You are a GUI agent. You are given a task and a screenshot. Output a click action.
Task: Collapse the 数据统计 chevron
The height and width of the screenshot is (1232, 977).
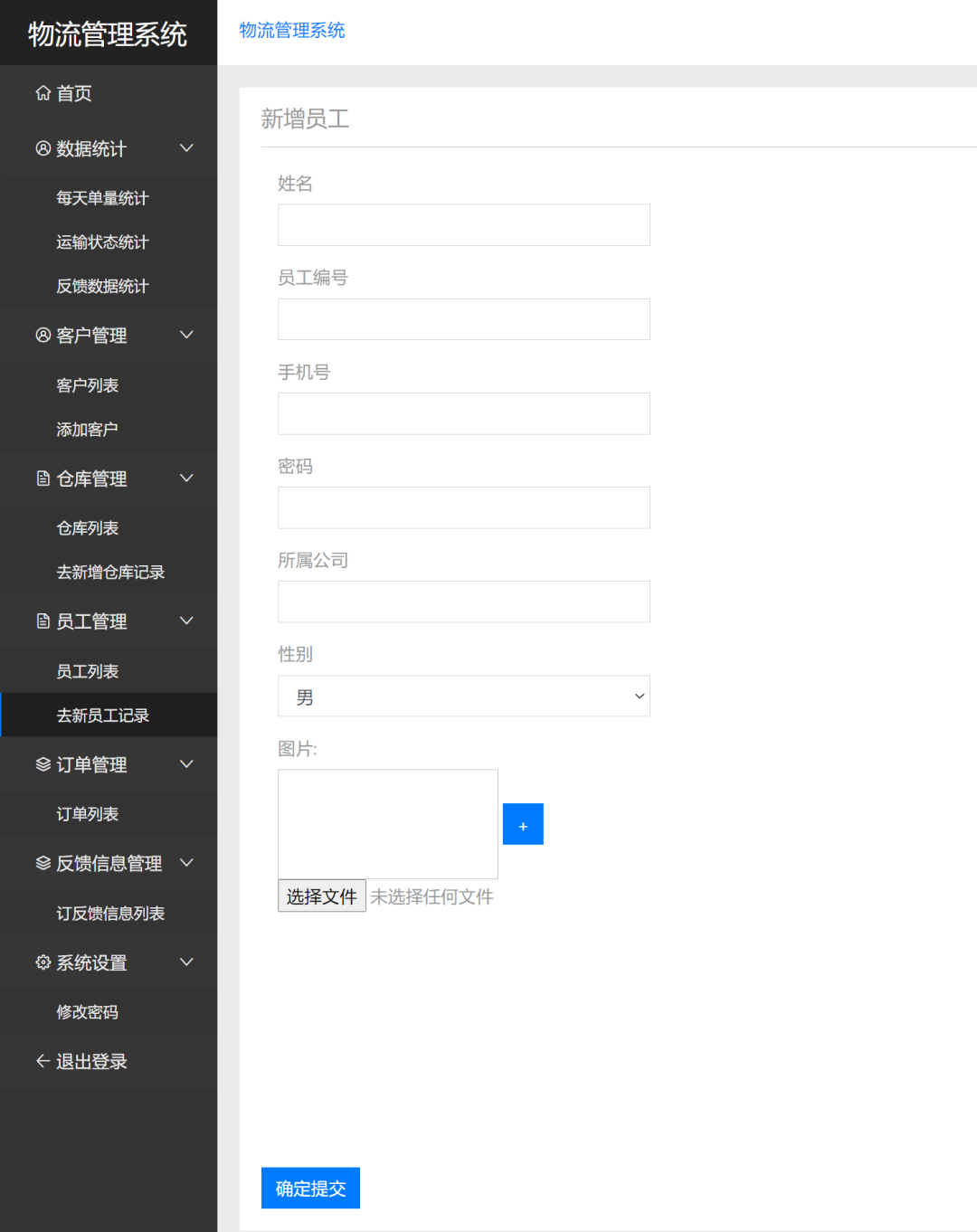(x=186, y=148)
